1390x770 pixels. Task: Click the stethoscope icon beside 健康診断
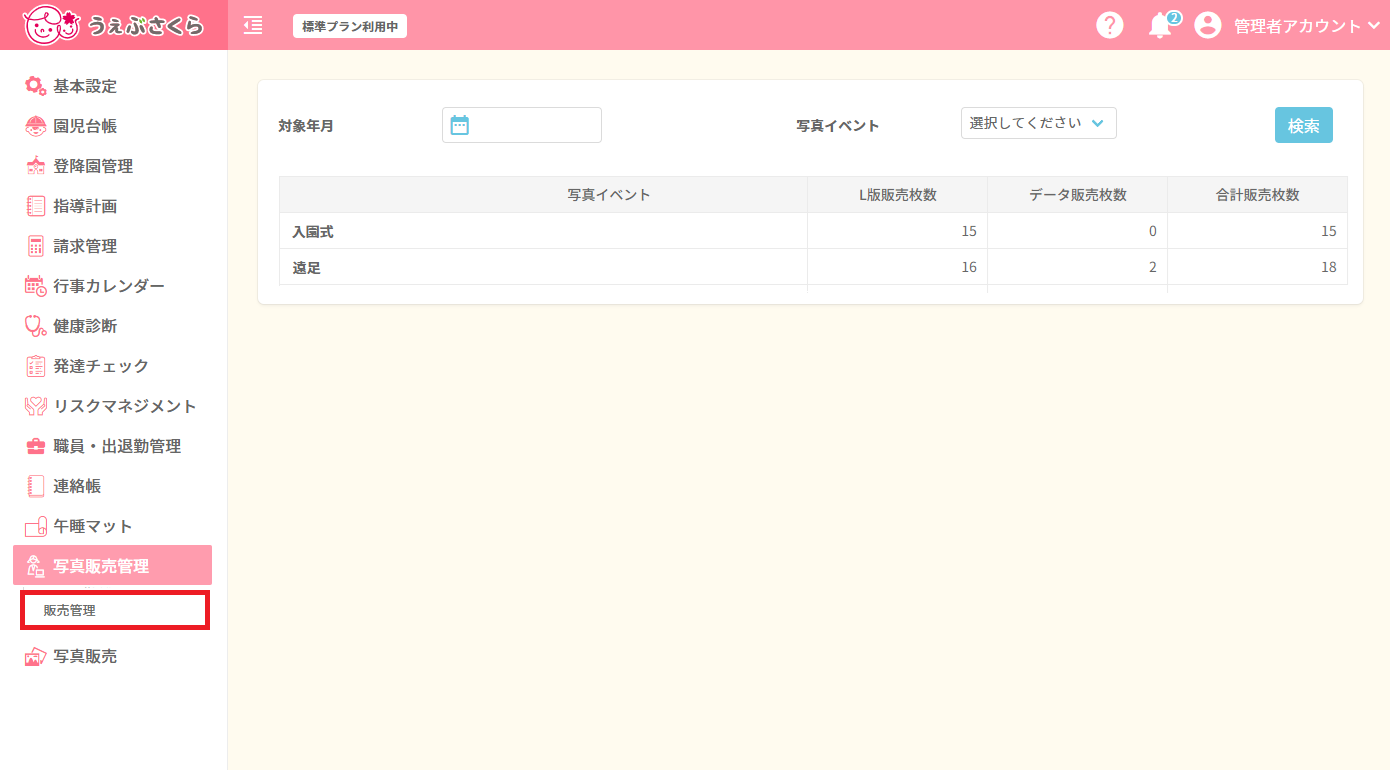(35, 326)
